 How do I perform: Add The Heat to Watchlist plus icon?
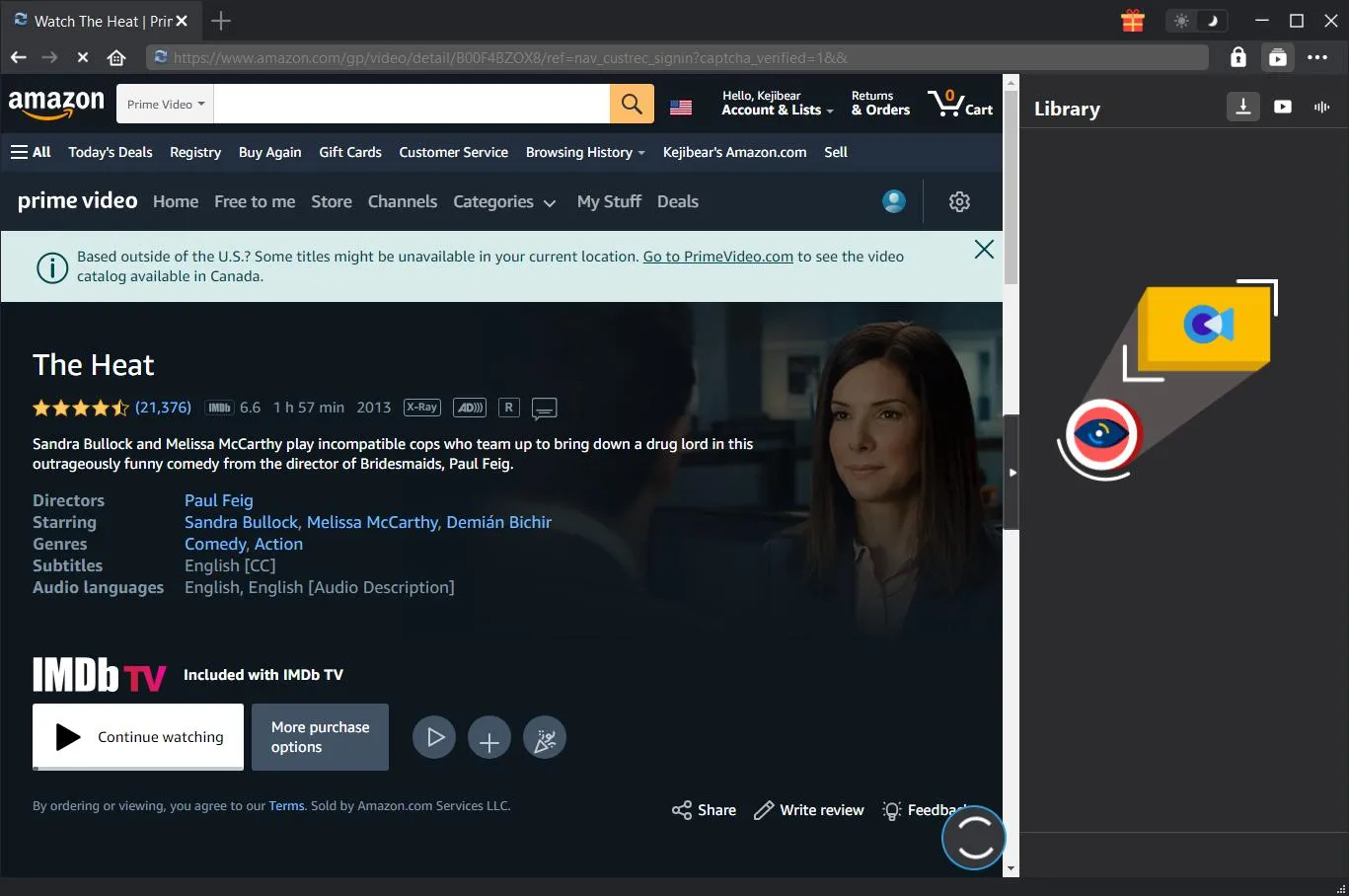(x=489, y=739)
